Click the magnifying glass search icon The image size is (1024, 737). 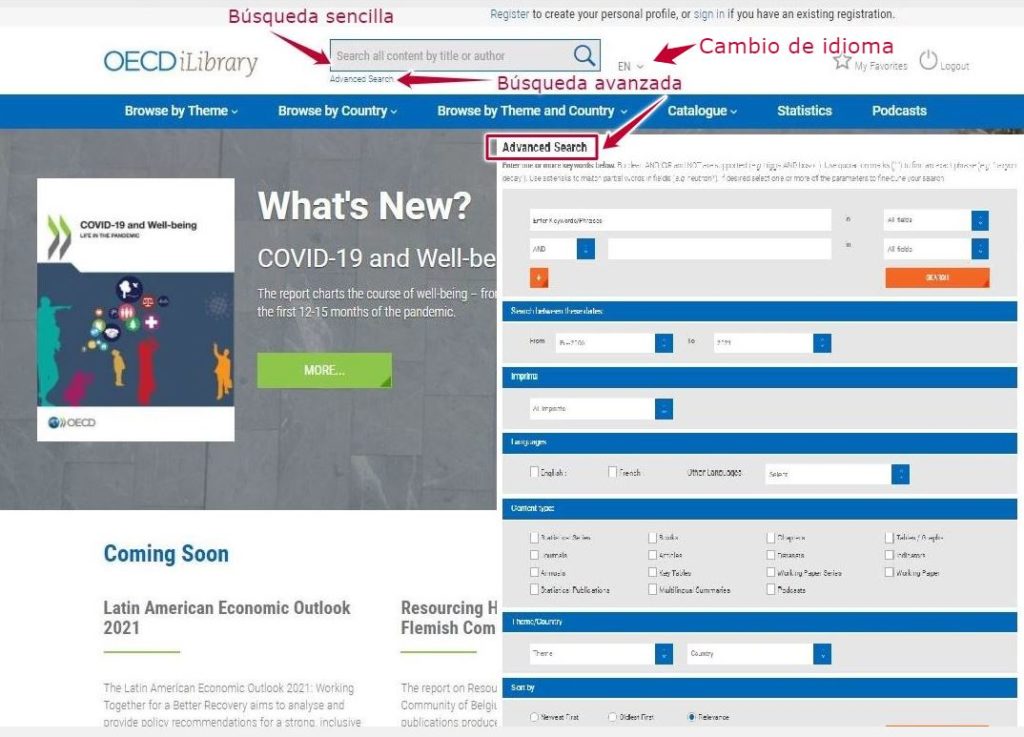[x=584, y=55]
